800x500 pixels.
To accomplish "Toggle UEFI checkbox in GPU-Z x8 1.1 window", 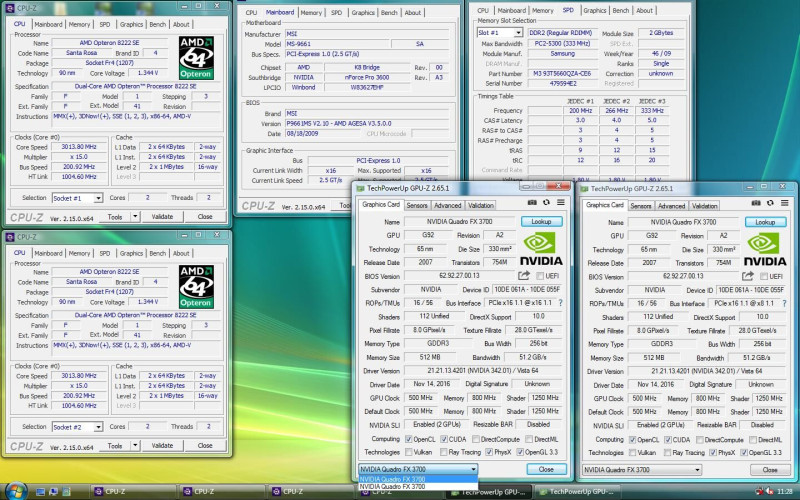I will coord(764,277).
